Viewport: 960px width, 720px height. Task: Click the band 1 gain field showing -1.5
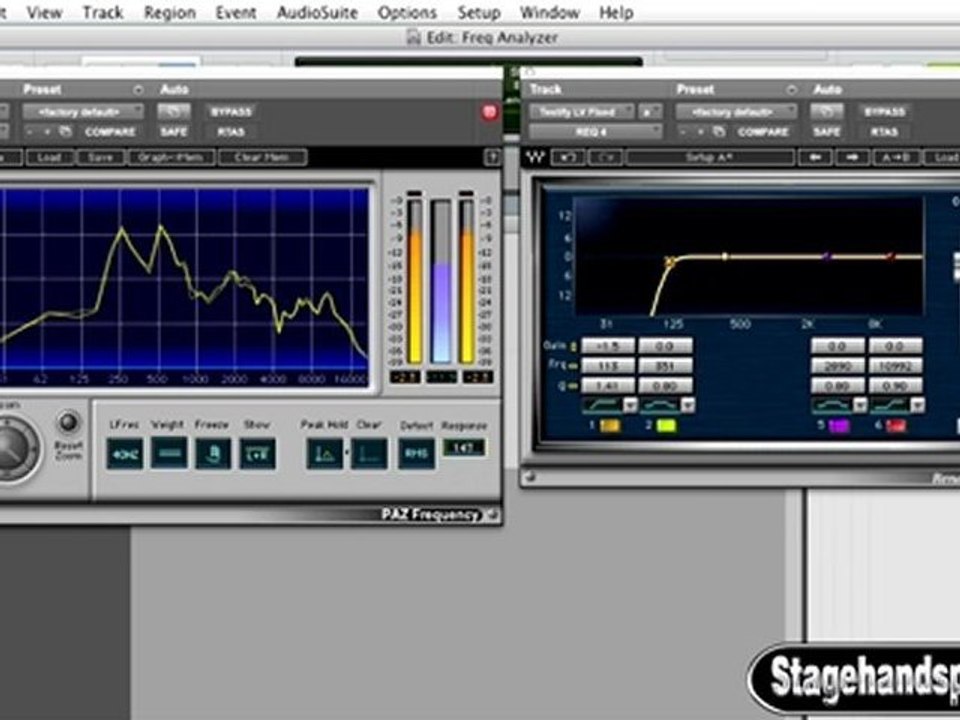click(x=608, y=346)
